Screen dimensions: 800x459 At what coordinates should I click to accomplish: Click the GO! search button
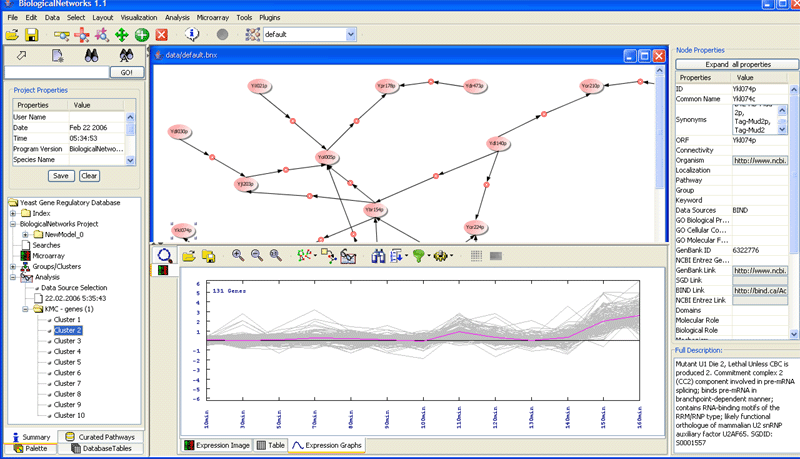[127, 72]
